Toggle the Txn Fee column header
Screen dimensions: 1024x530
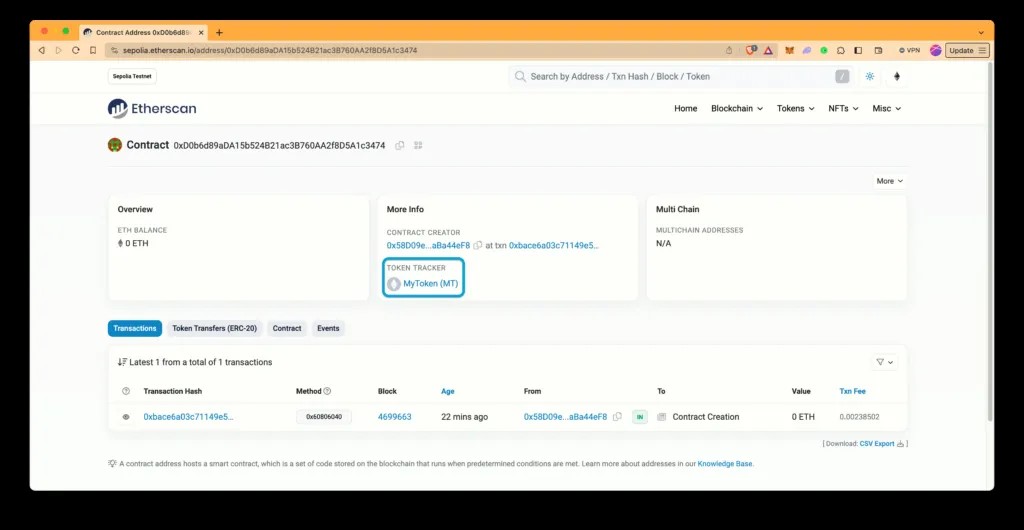coord(852,391)
